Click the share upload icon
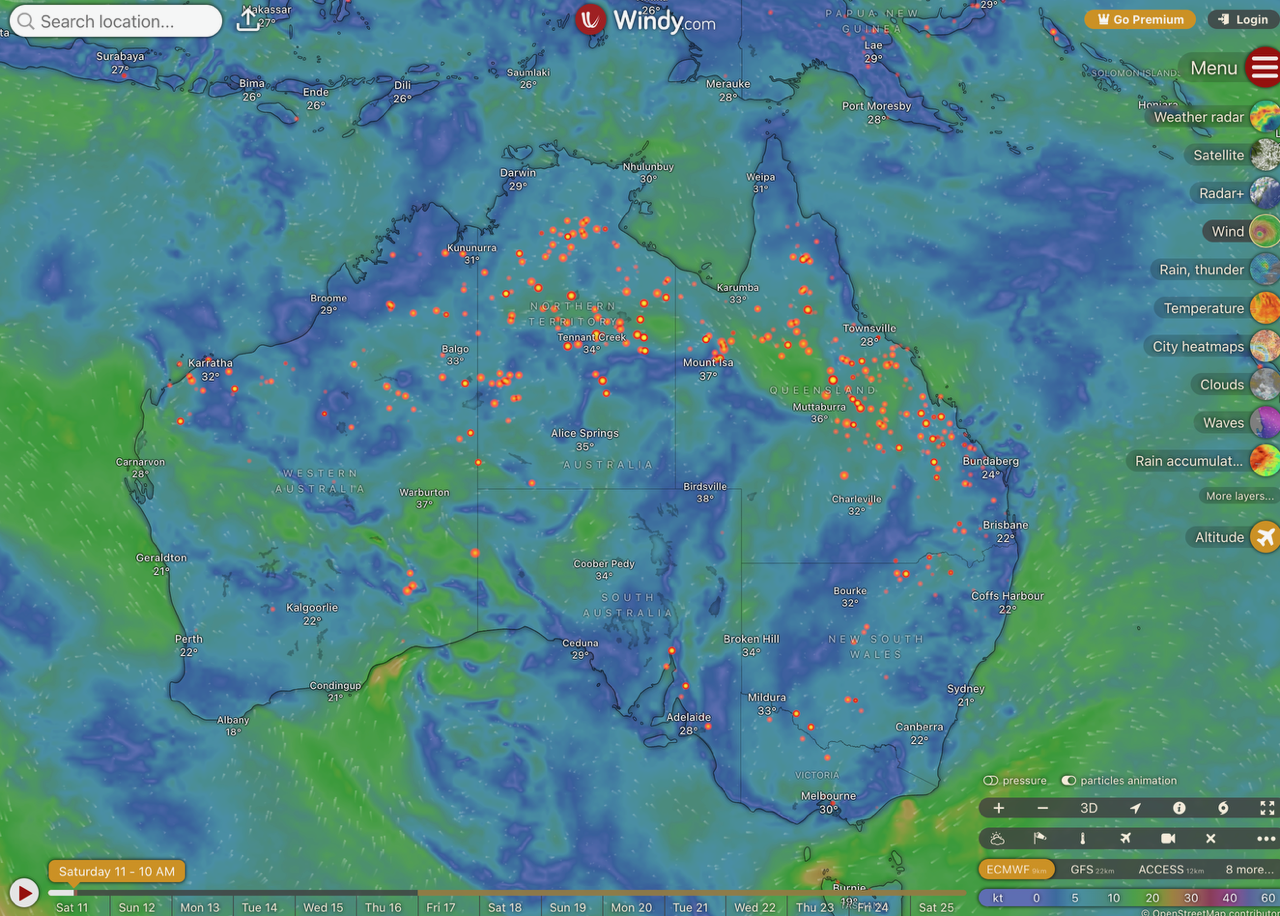The width and height of the screenshot is (1280, 916). click(x=247, y=20)
